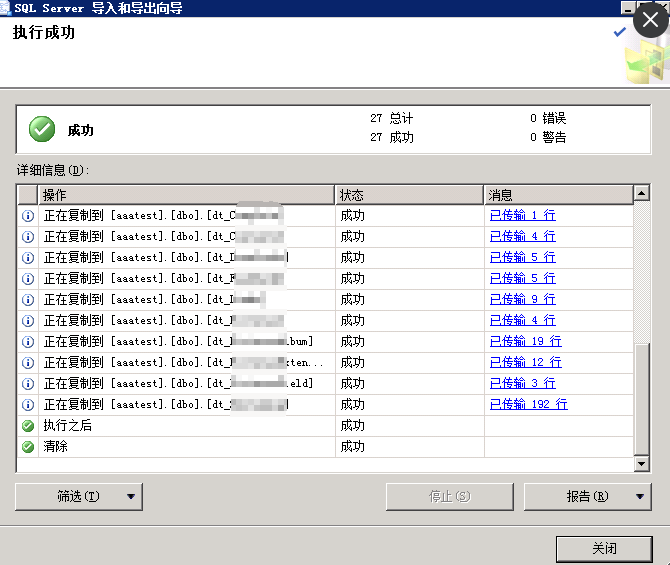Click green check icon beside 执行之后
Screen dimensions: 670x565
pos(27,426)
